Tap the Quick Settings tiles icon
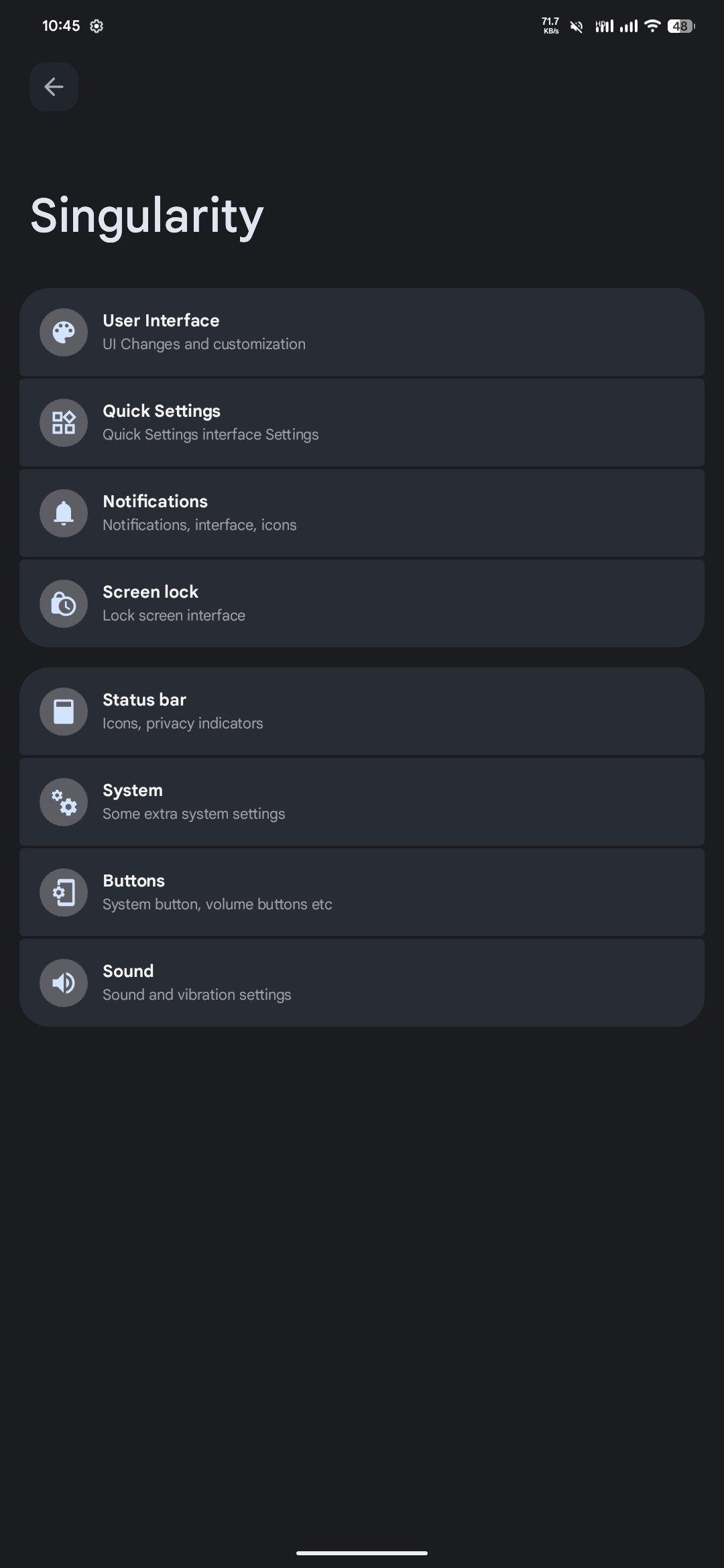Viewport: 724px width, 1568px height. tap(64, 423)
